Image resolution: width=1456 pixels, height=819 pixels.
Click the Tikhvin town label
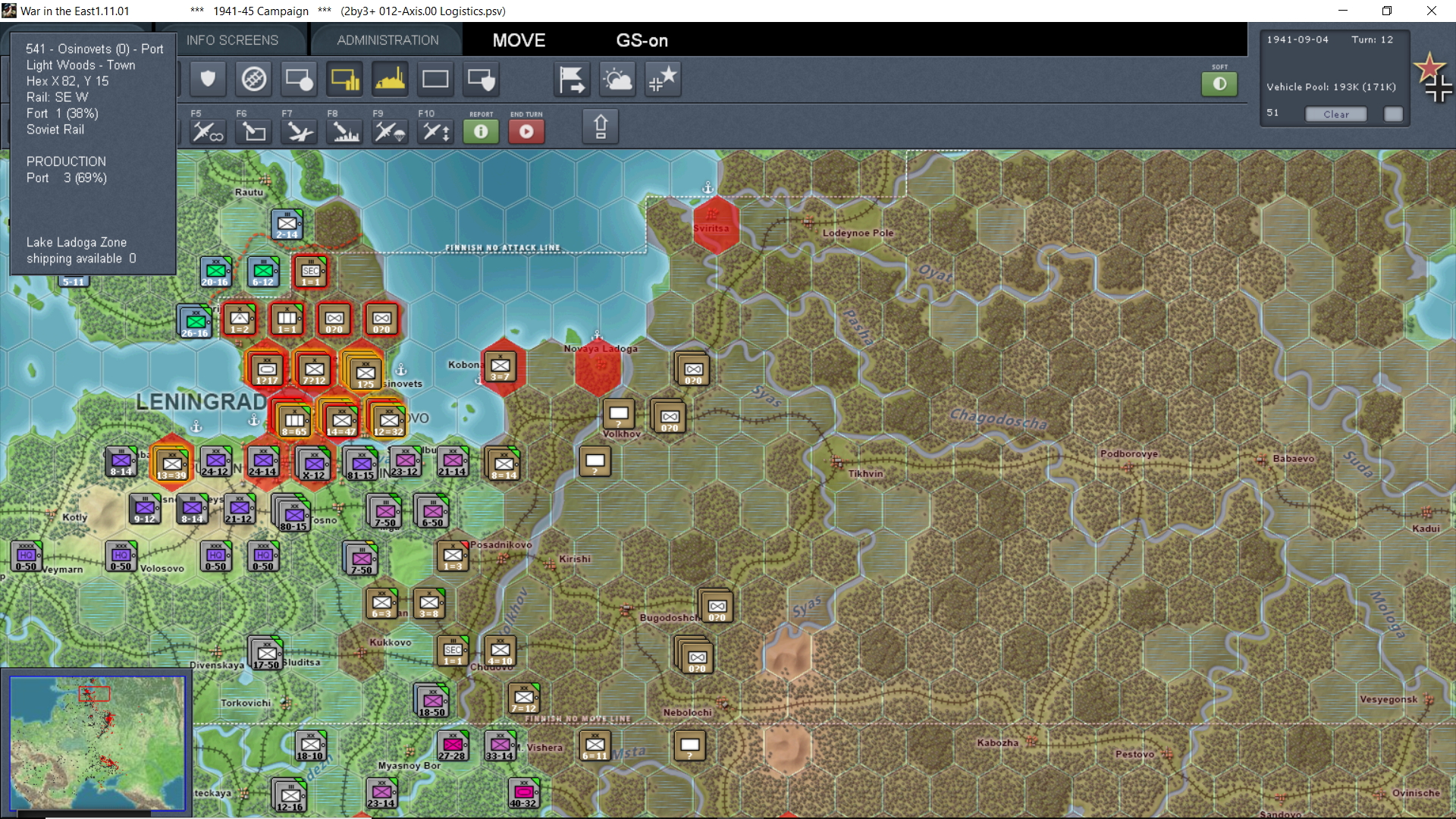866,474
